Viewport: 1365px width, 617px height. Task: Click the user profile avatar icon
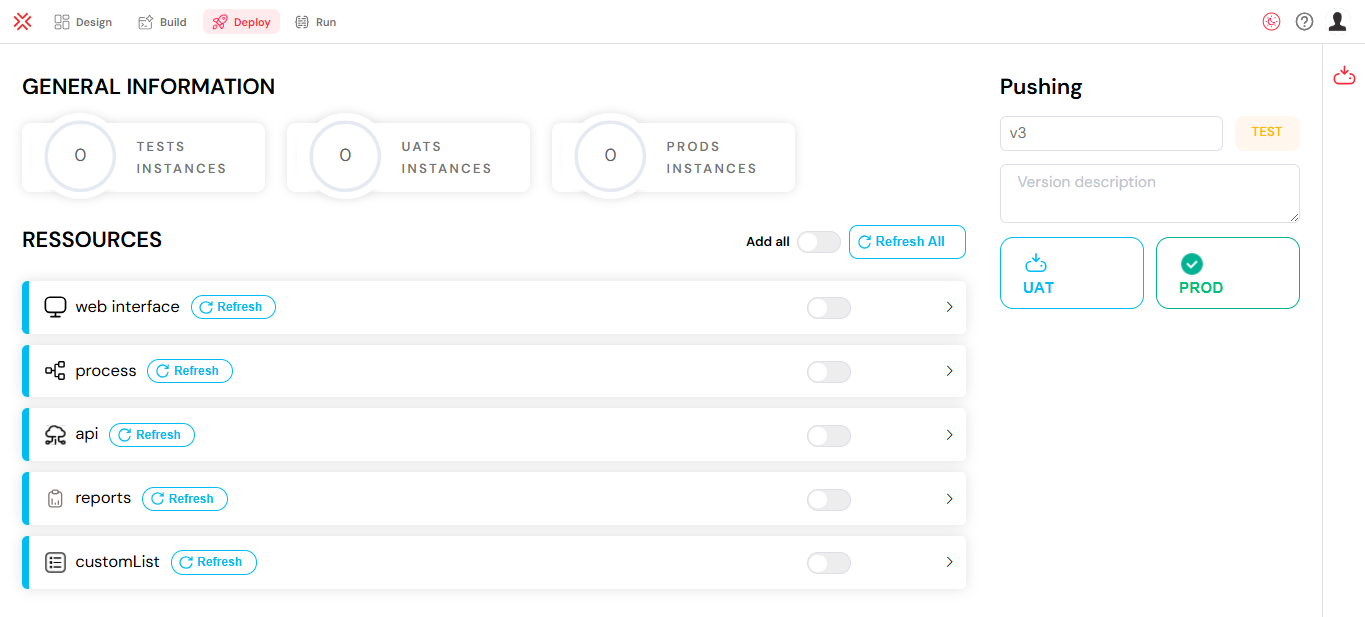[x=1337, y=22]
